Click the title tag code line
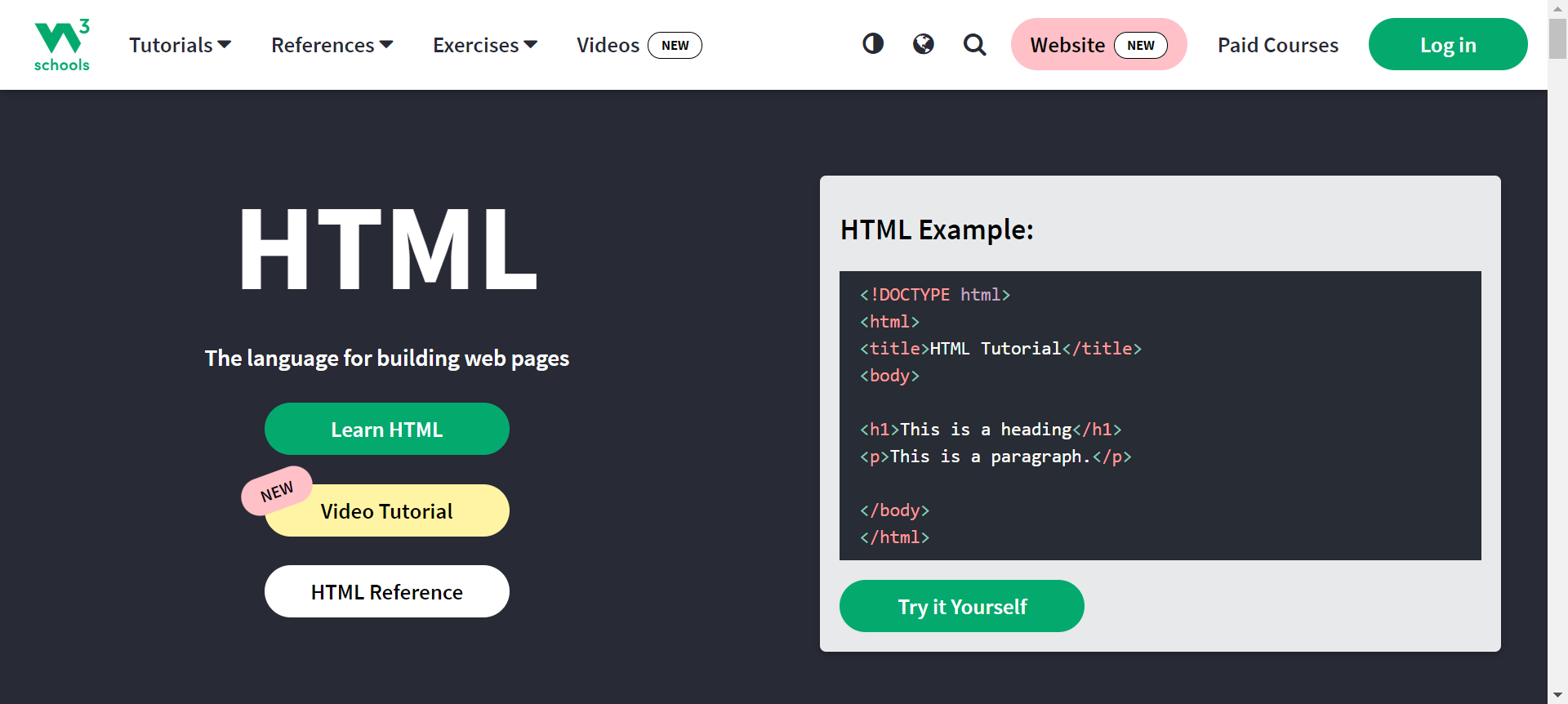Image resolution: width=1568 pixels, height=704 pixels. click(x=1000, y=348)
